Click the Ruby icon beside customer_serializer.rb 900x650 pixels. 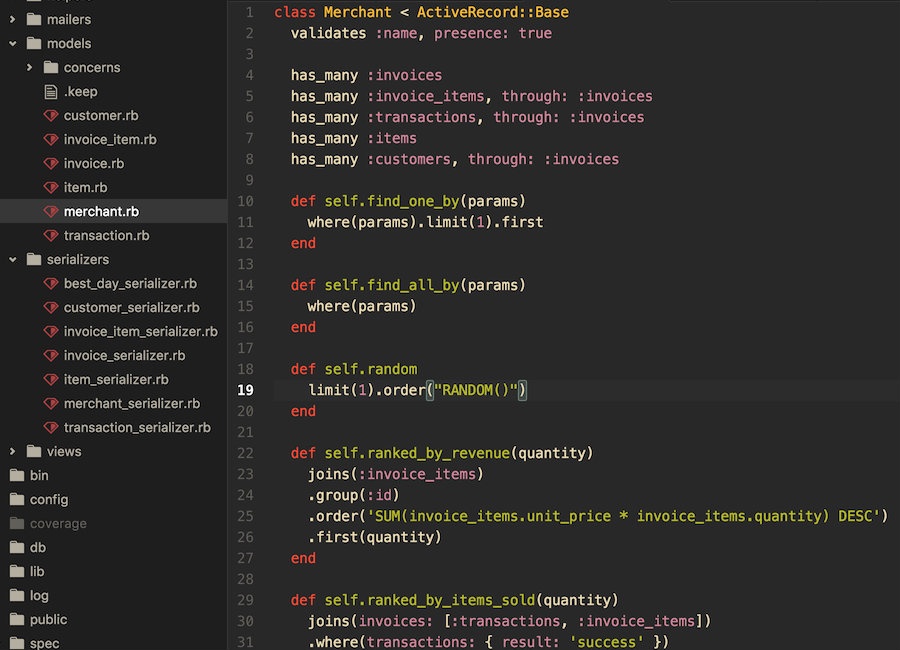tap(51, 308)
